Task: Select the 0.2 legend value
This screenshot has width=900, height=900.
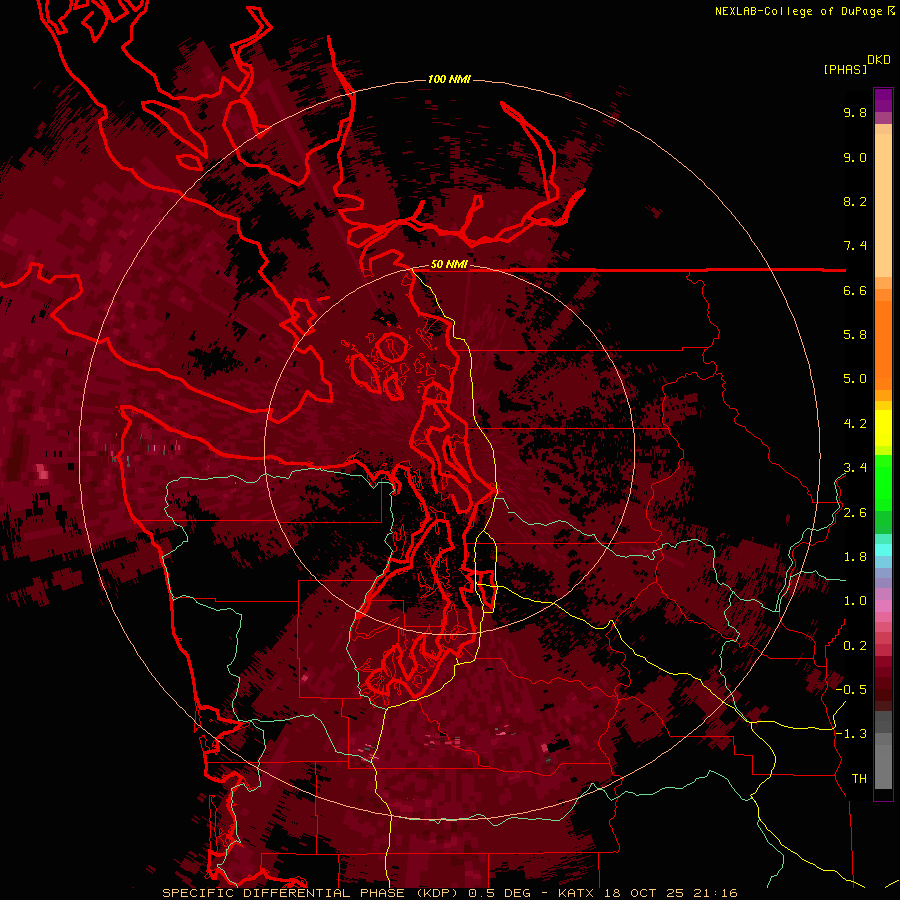Action: [x=855, y=646]
